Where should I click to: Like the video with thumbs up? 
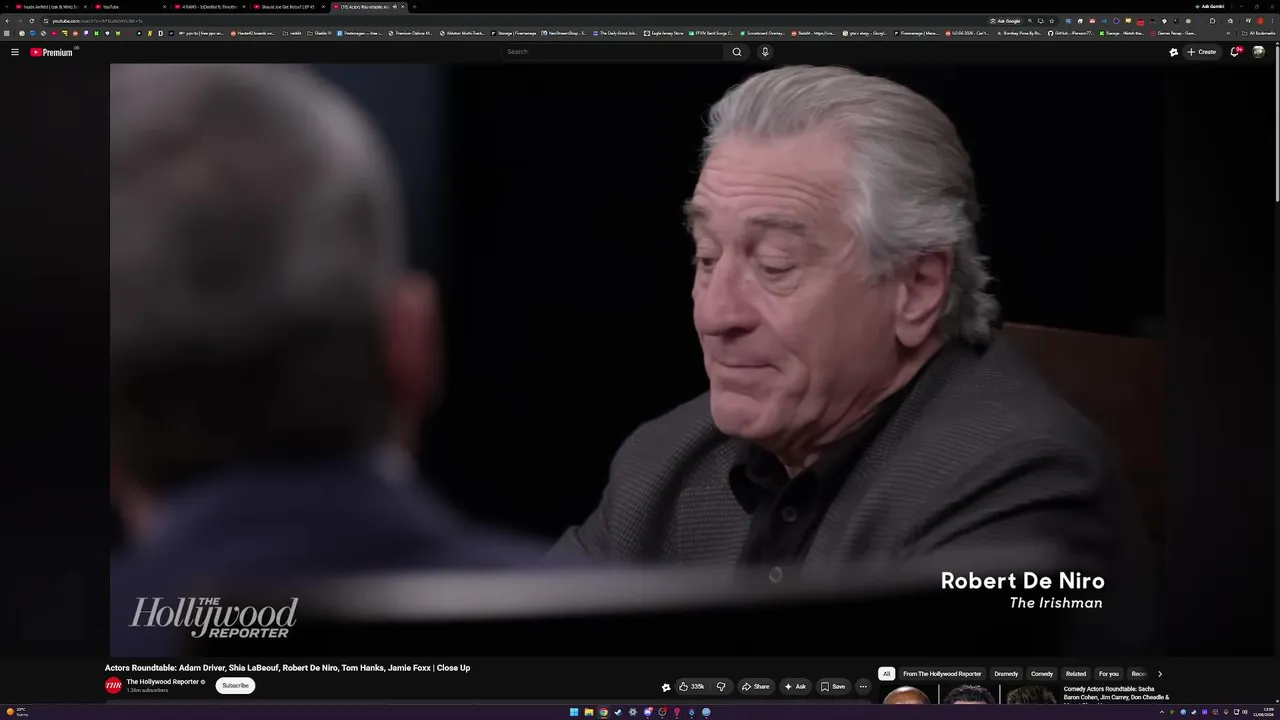(691, 687)
